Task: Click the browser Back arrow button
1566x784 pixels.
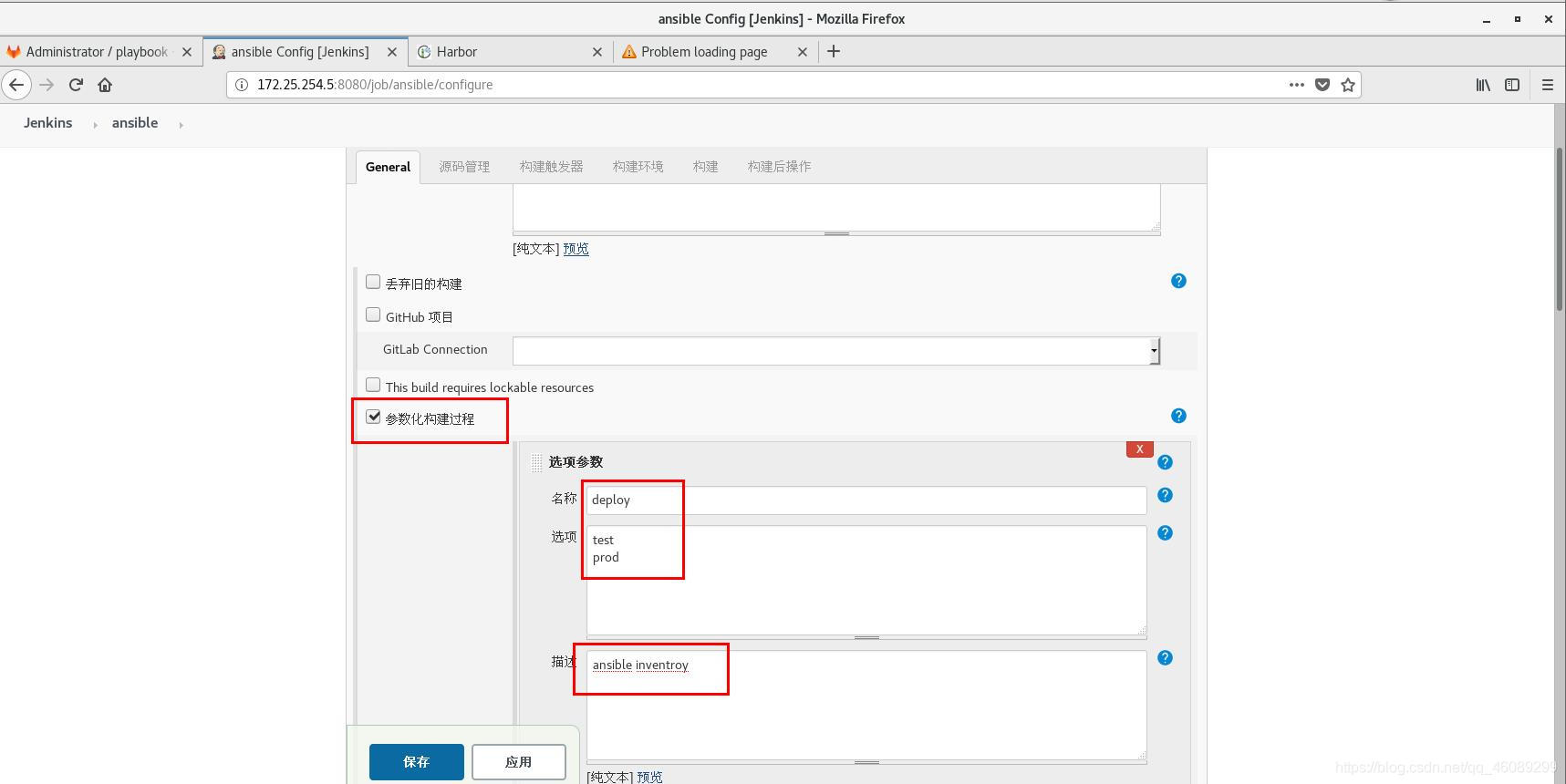Action: [x=16, y=85]
